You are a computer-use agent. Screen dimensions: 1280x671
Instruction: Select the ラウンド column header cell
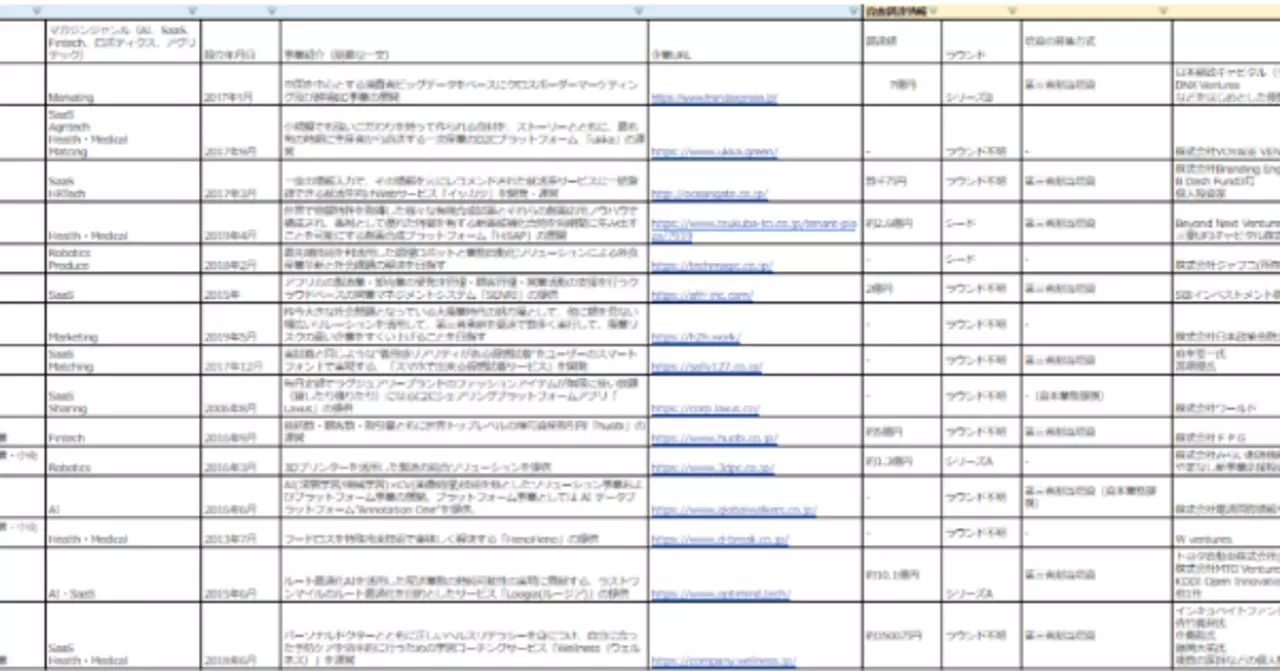[x=980, y=42]
